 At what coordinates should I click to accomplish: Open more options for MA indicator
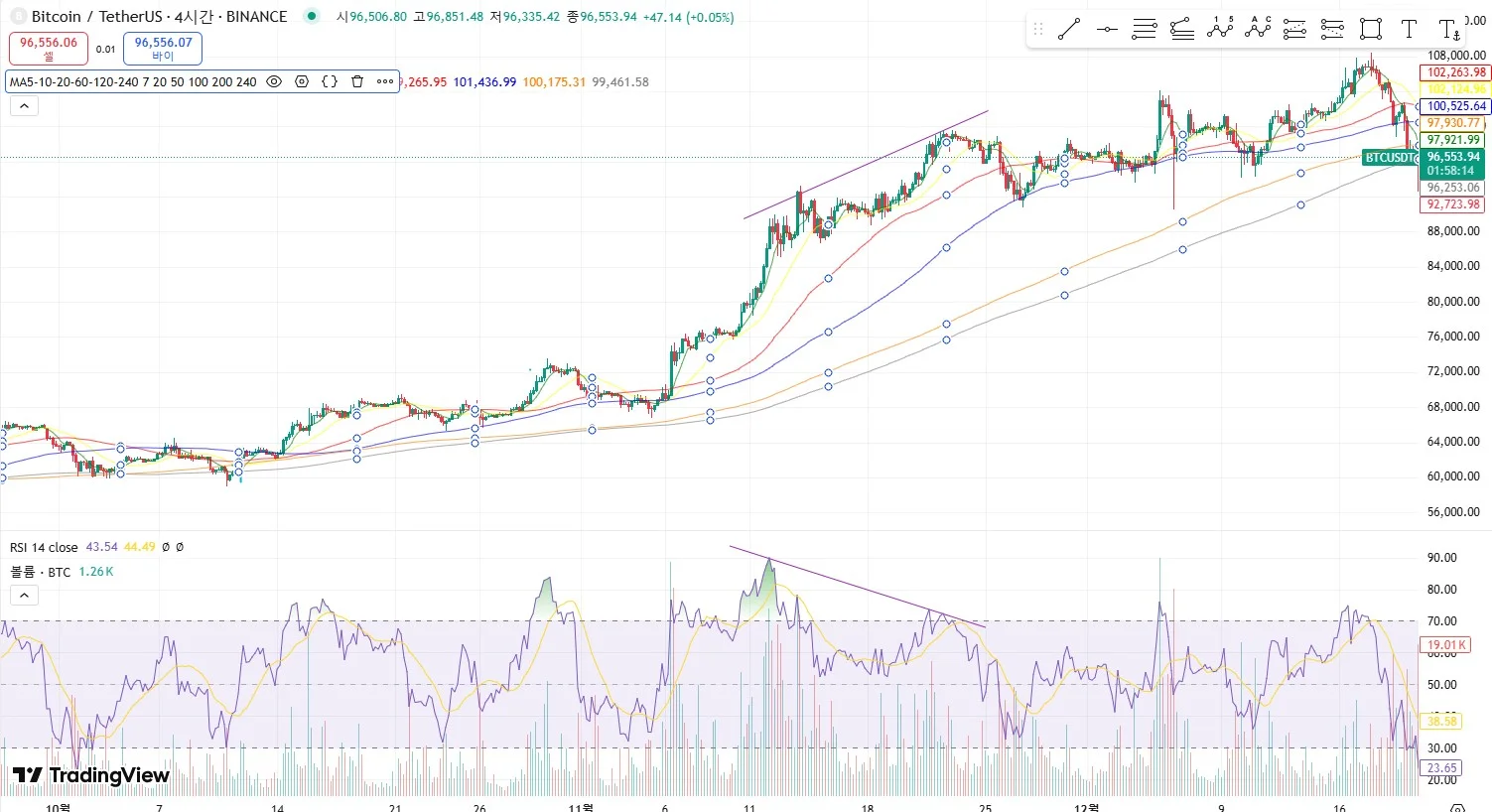pos(385,81)
